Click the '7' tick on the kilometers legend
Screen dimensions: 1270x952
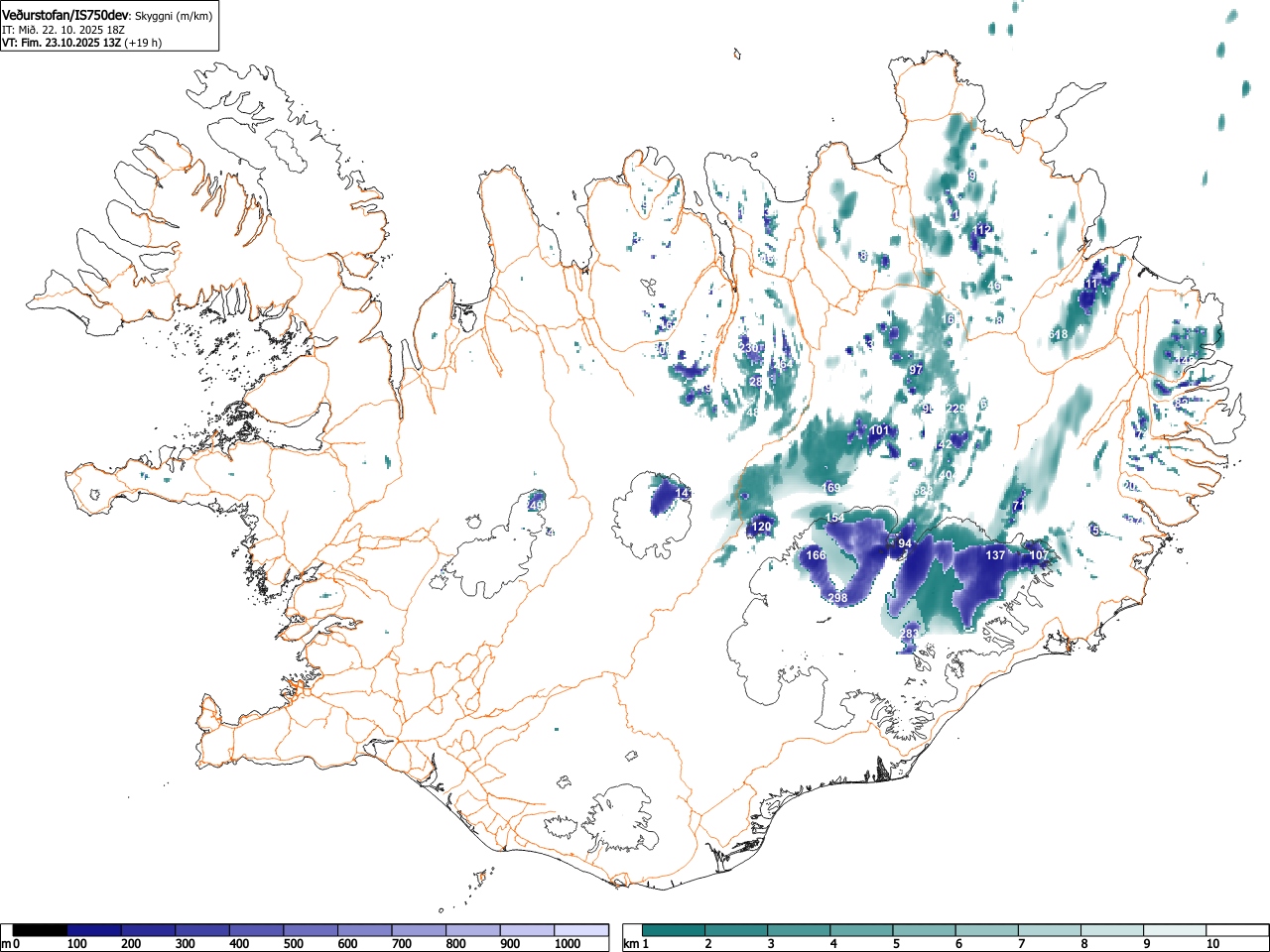pyautogui.click(x=1021, y=944)
